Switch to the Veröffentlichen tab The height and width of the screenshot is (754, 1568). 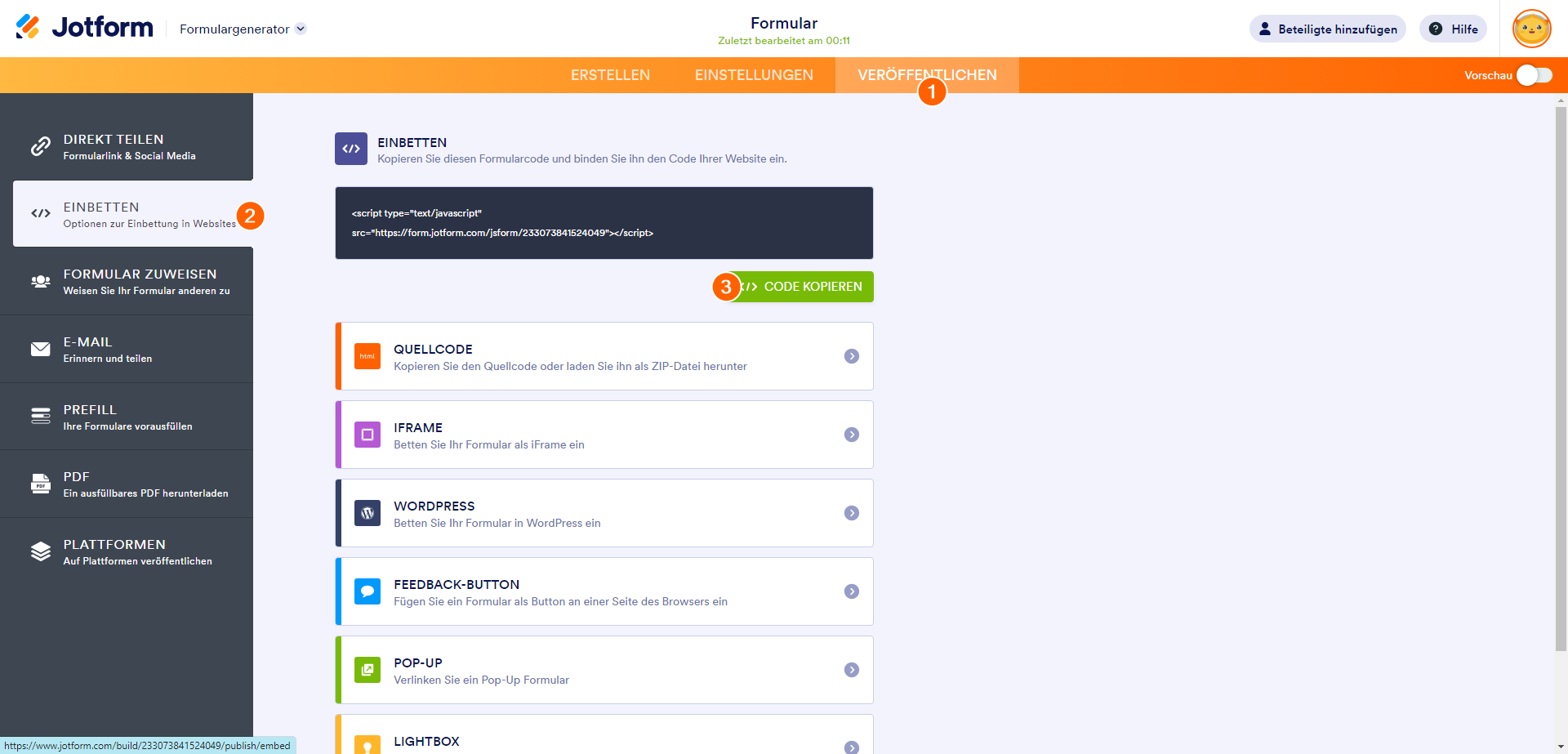(x=927, y=75)
